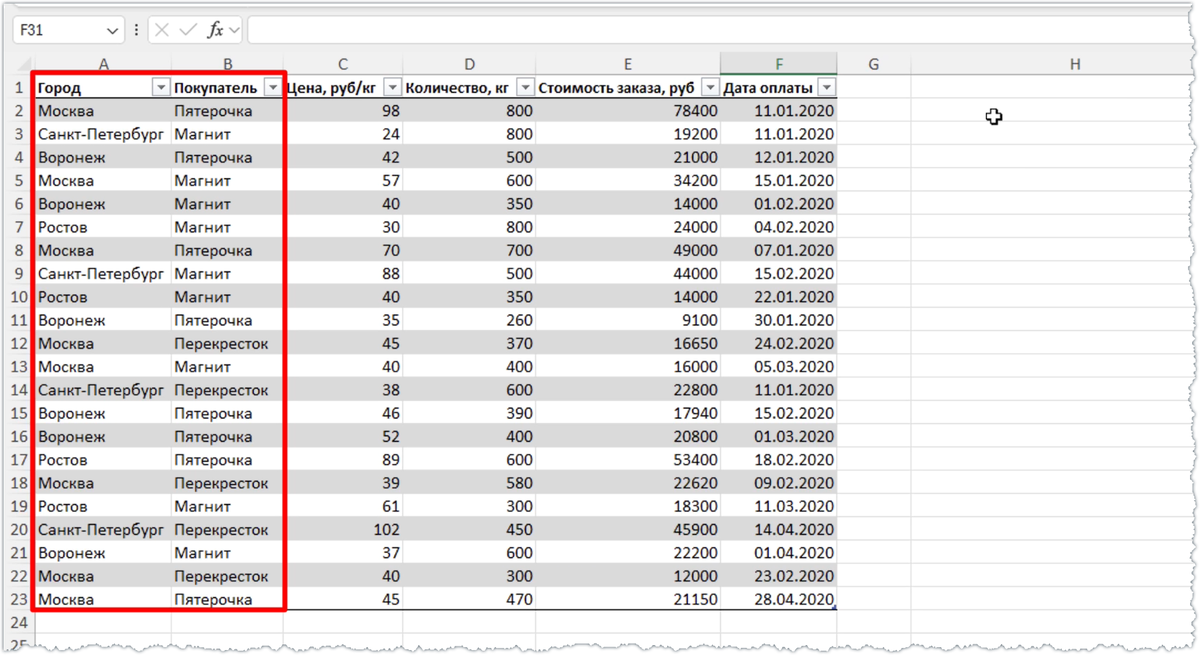1200x655 pixels.
Task: Click cell with date 15.01.2020
Action: click(778, 181)
